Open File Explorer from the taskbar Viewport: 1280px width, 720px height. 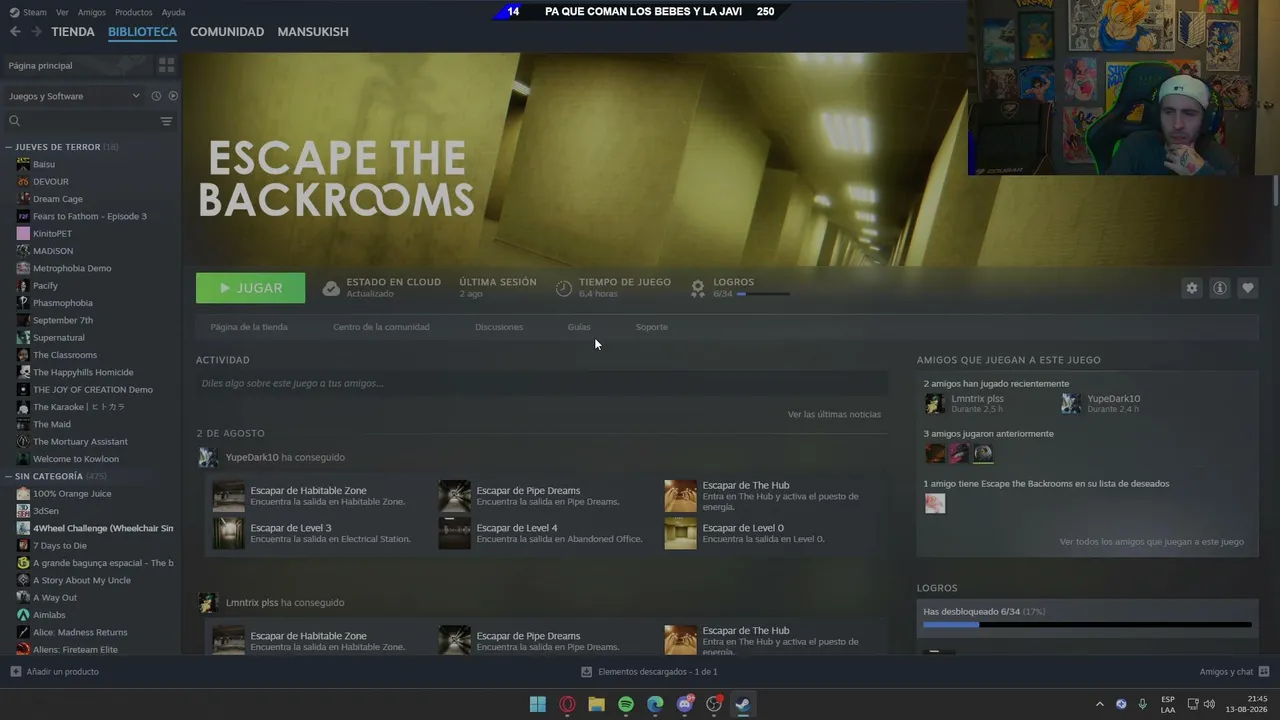(596, 704)
